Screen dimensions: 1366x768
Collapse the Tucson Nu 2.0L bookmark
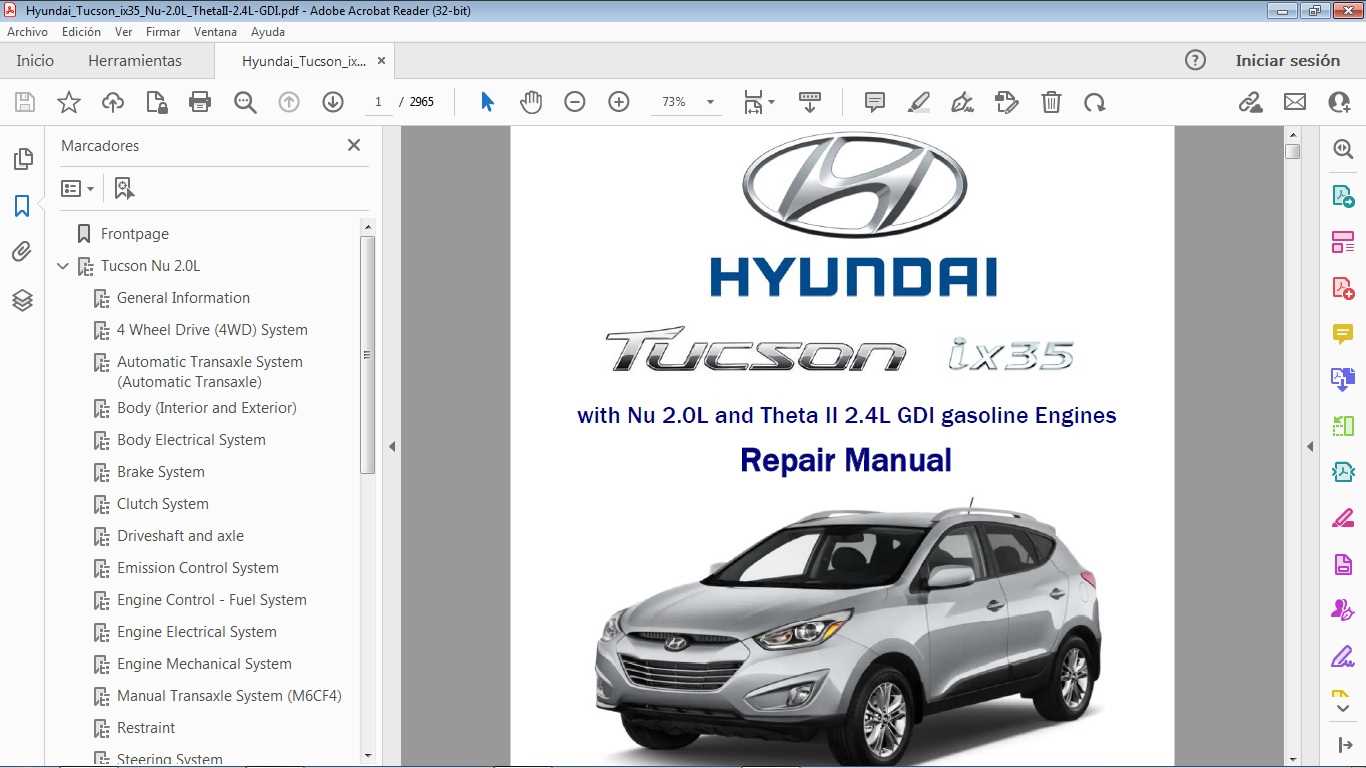(x=63, y=266)
